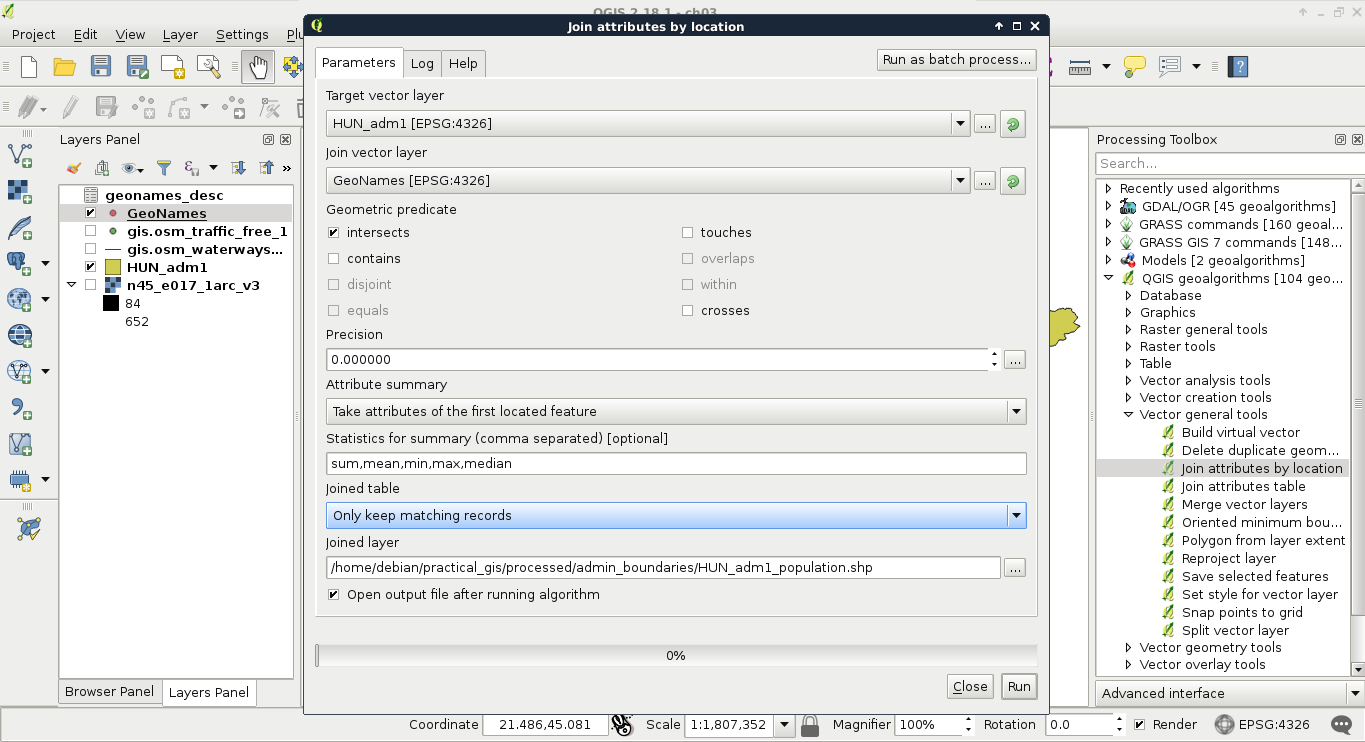Click the lock scale padlock icon
Screen dimensions: 1365x742
pos(809,725)
